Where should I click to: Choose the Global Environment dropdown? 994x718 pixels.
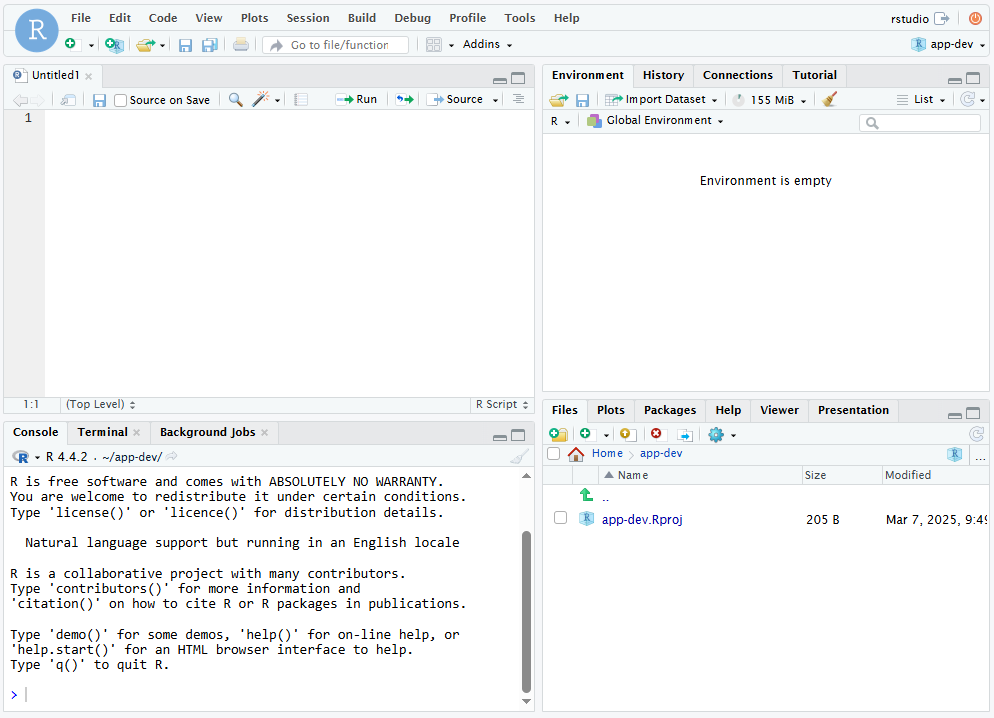pyautogui.click(x=655, y=120)
